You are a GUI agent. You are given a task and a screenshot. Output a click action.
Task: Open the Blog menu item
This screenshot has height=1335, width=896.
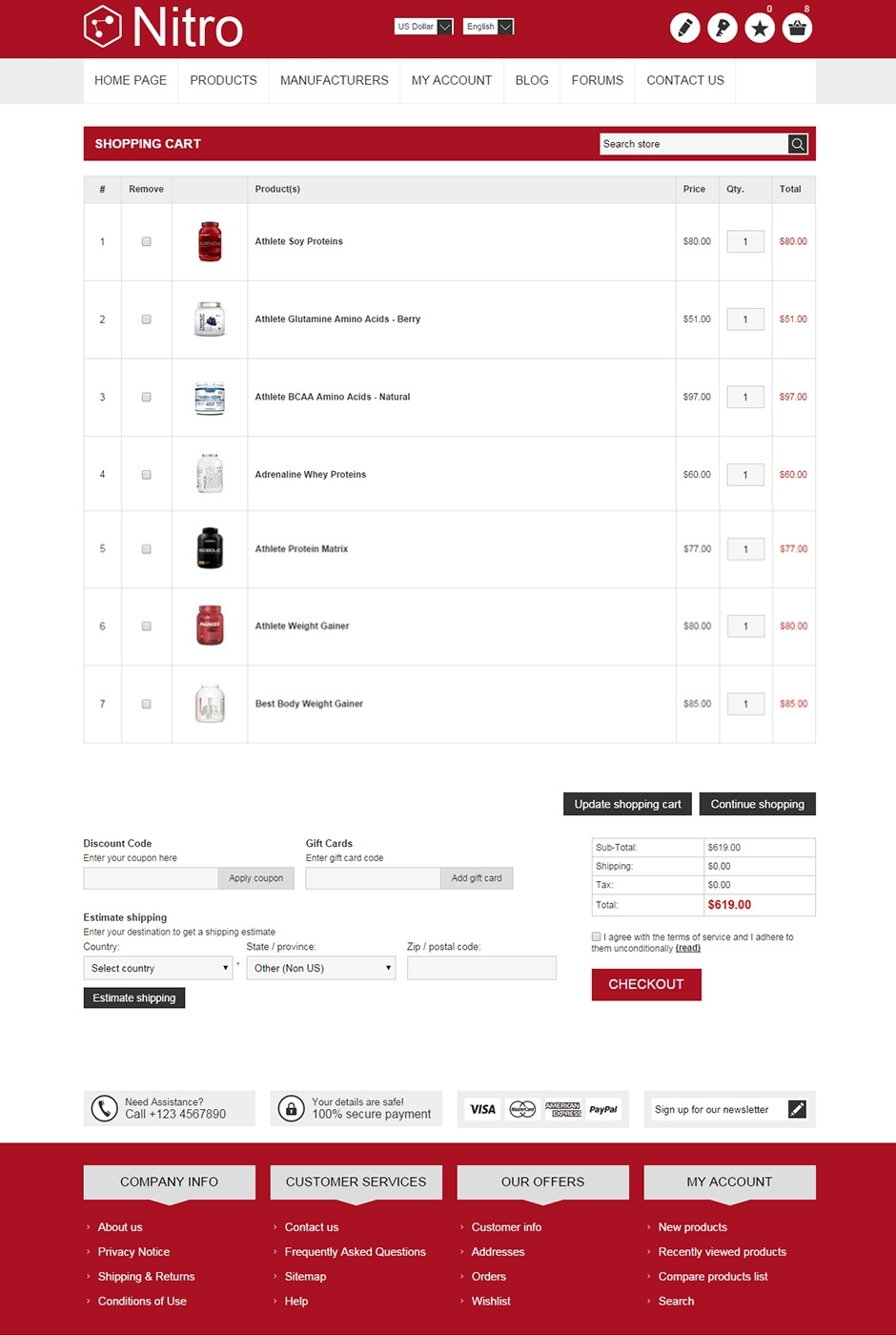point(532,81)
